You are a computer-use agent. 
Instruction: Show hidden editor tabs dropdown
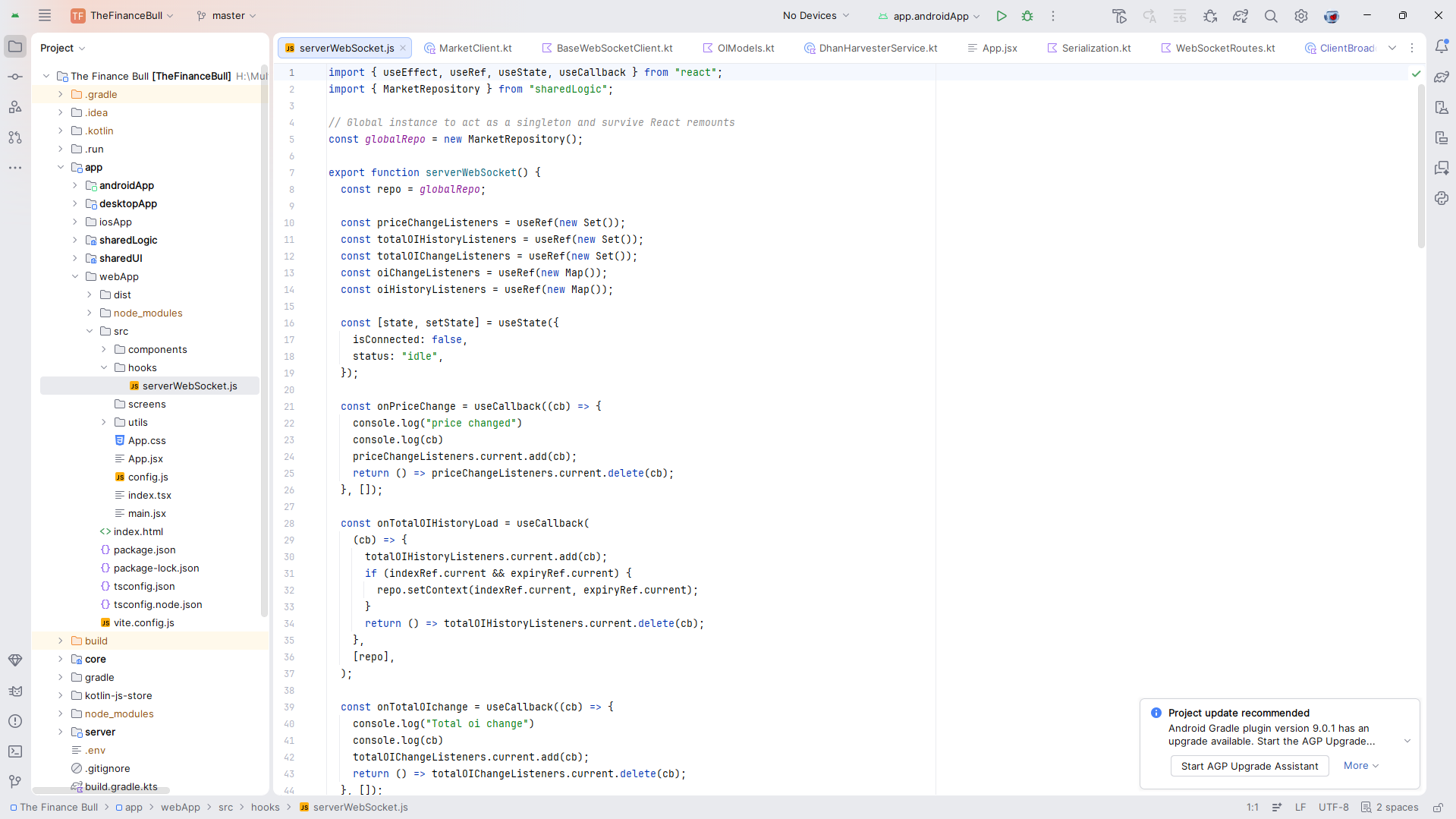[1392, 48]
